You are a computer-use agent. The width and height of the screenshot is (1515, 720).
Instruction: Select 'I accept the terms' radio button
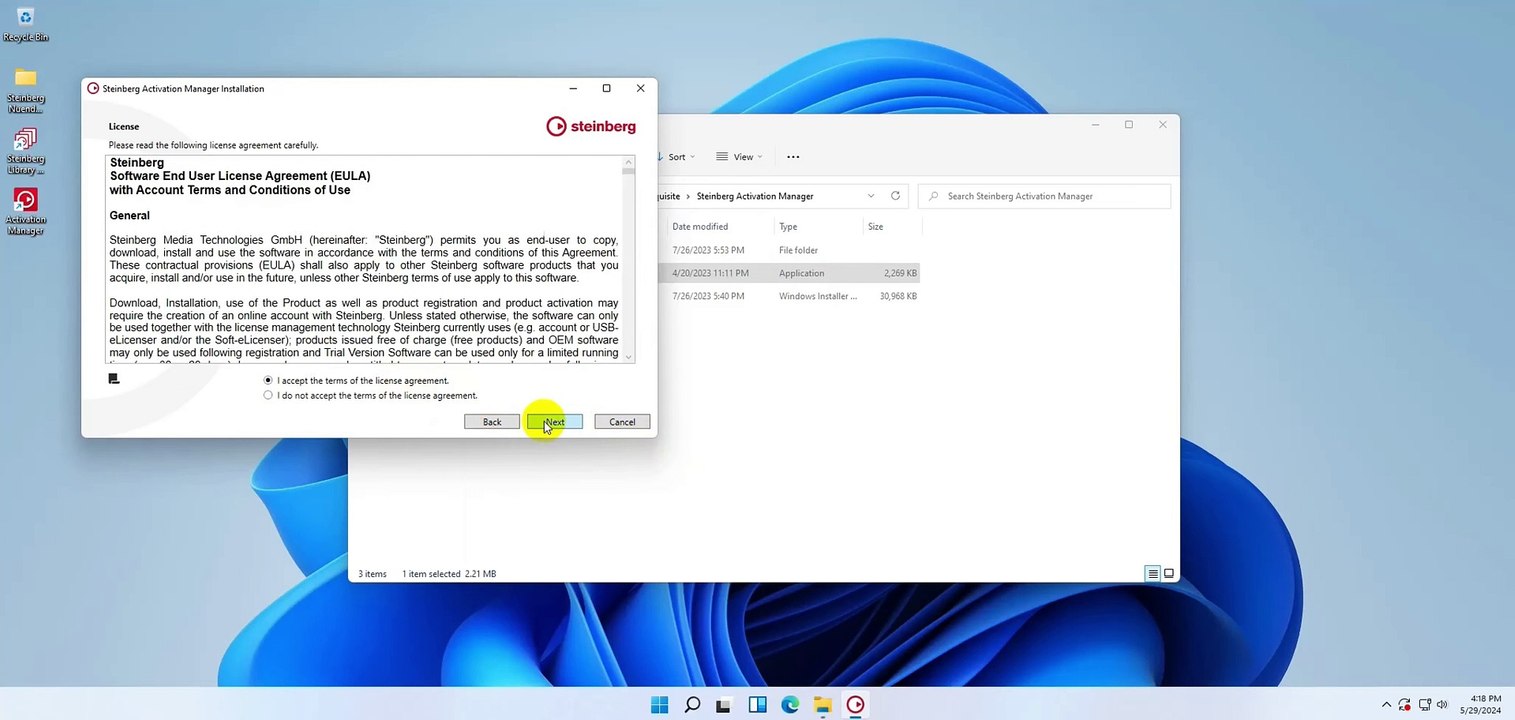[x=268, y=381]
